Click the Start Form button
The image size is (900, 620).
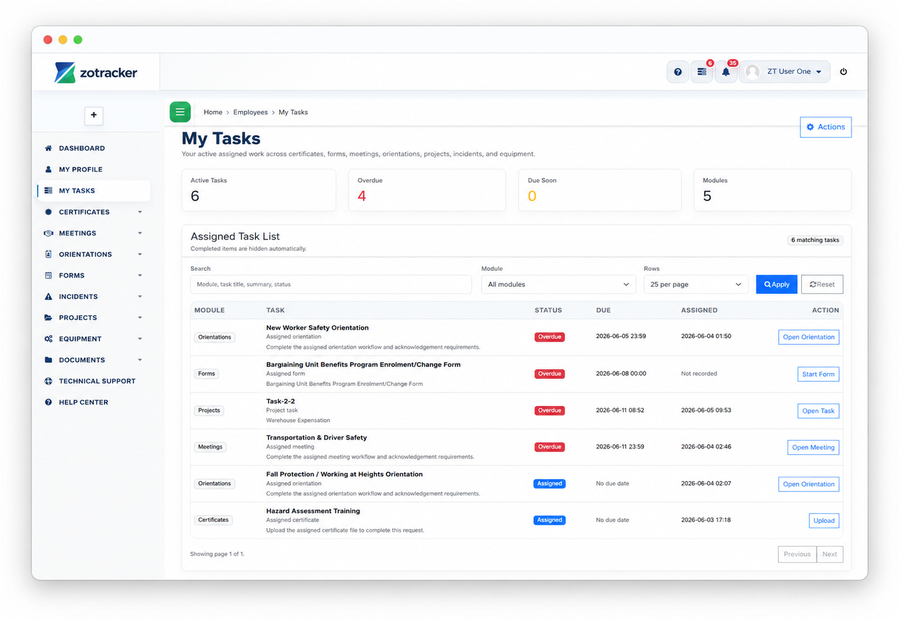coord(818,374)
